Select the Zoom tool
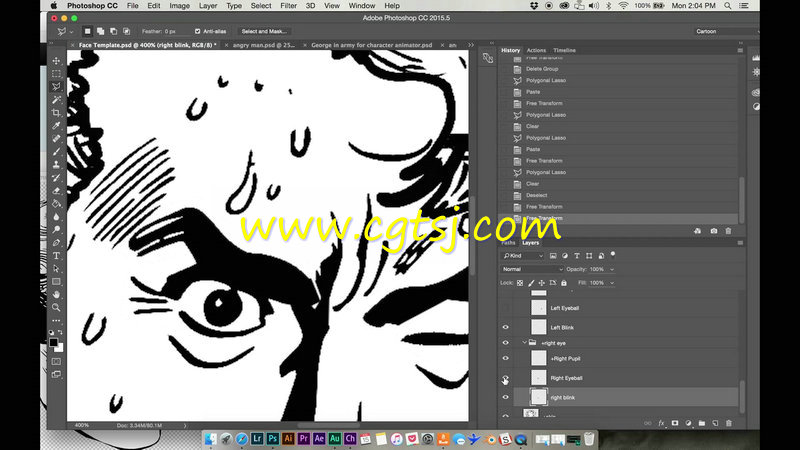The height and width of the screenshot is (450, 800). pos(56,308)
